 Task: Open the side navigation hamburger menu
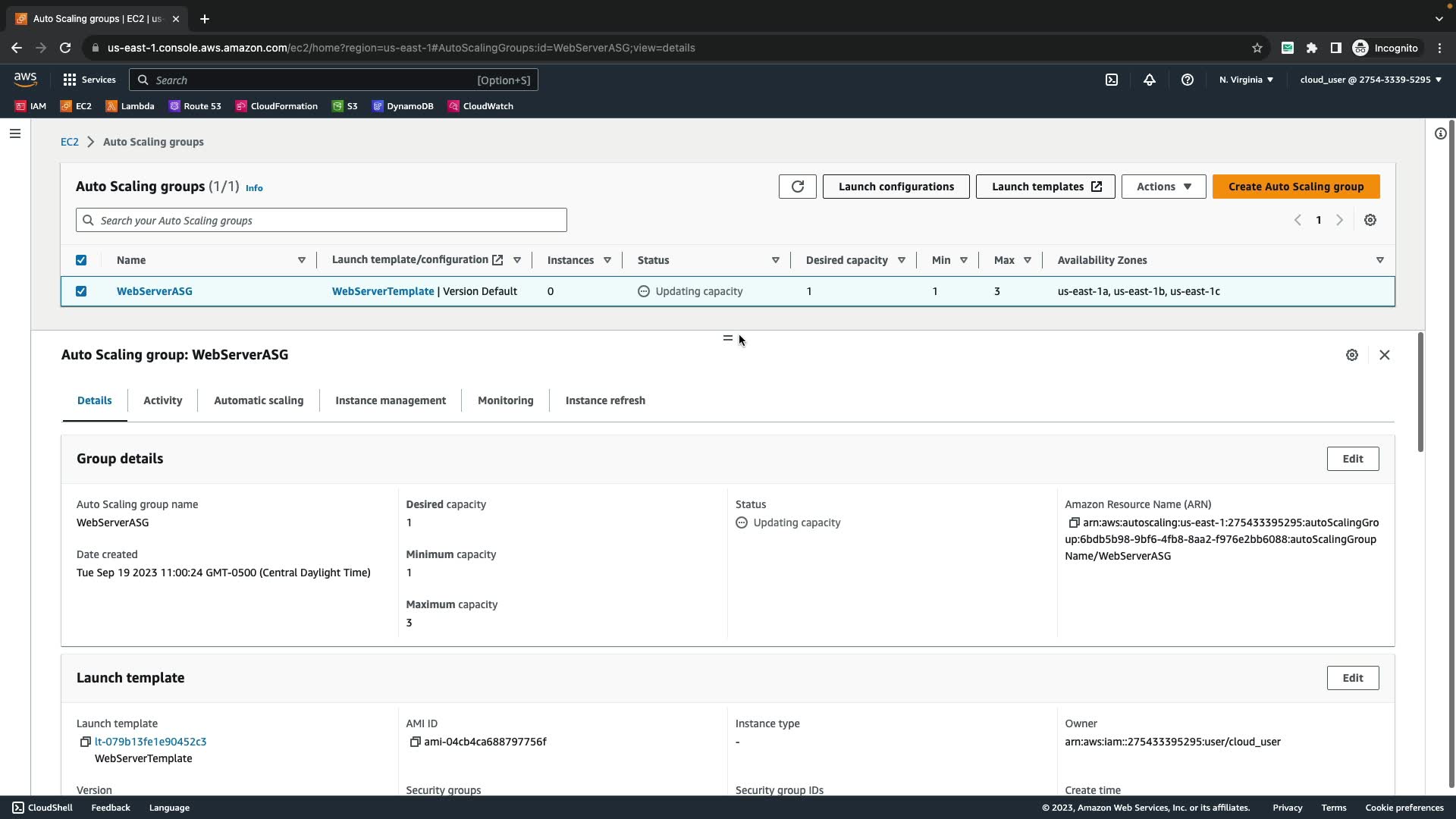point(15,133)
